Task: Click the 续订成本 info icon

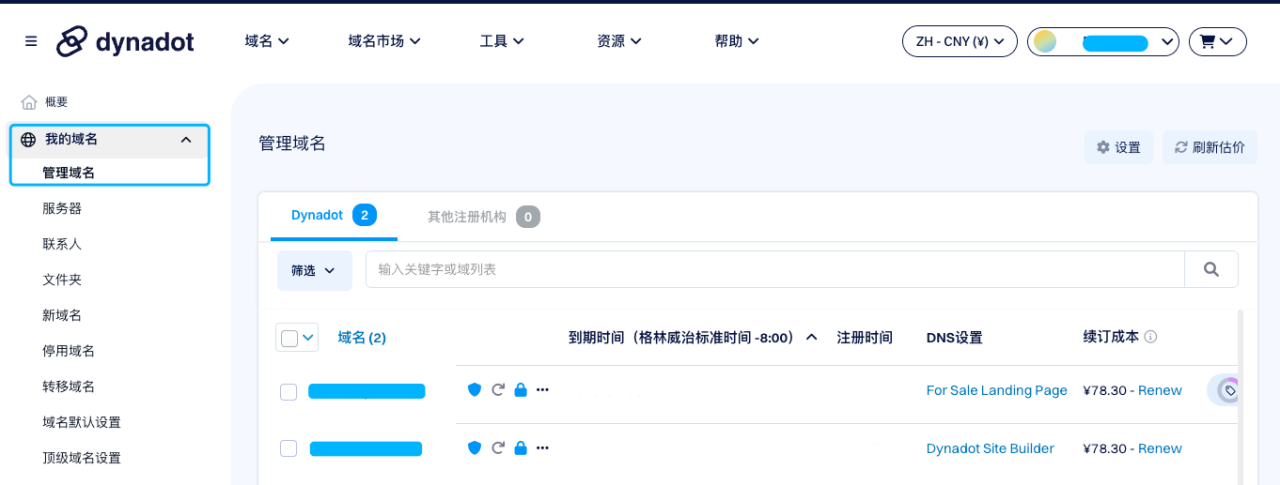Action: coord(1150,337)
